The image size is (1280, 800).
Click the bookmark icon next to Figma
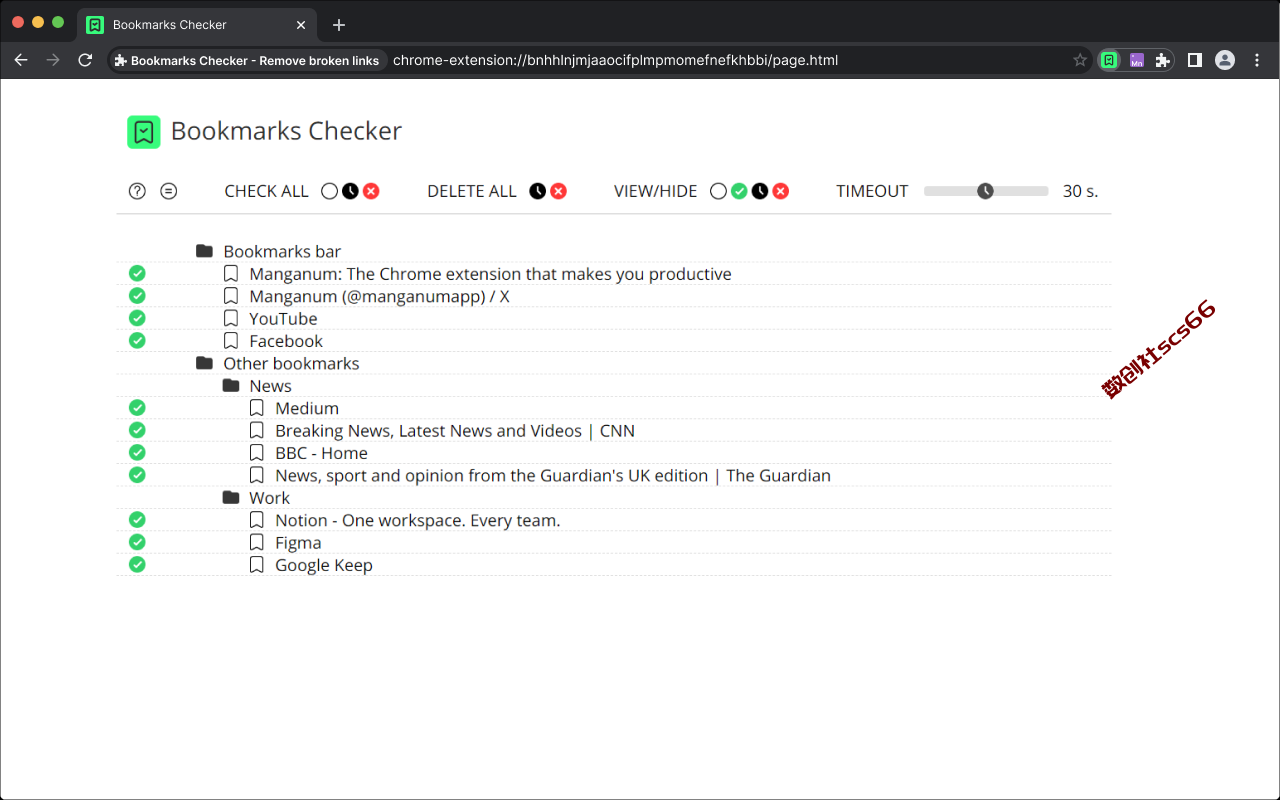(257, 542)
